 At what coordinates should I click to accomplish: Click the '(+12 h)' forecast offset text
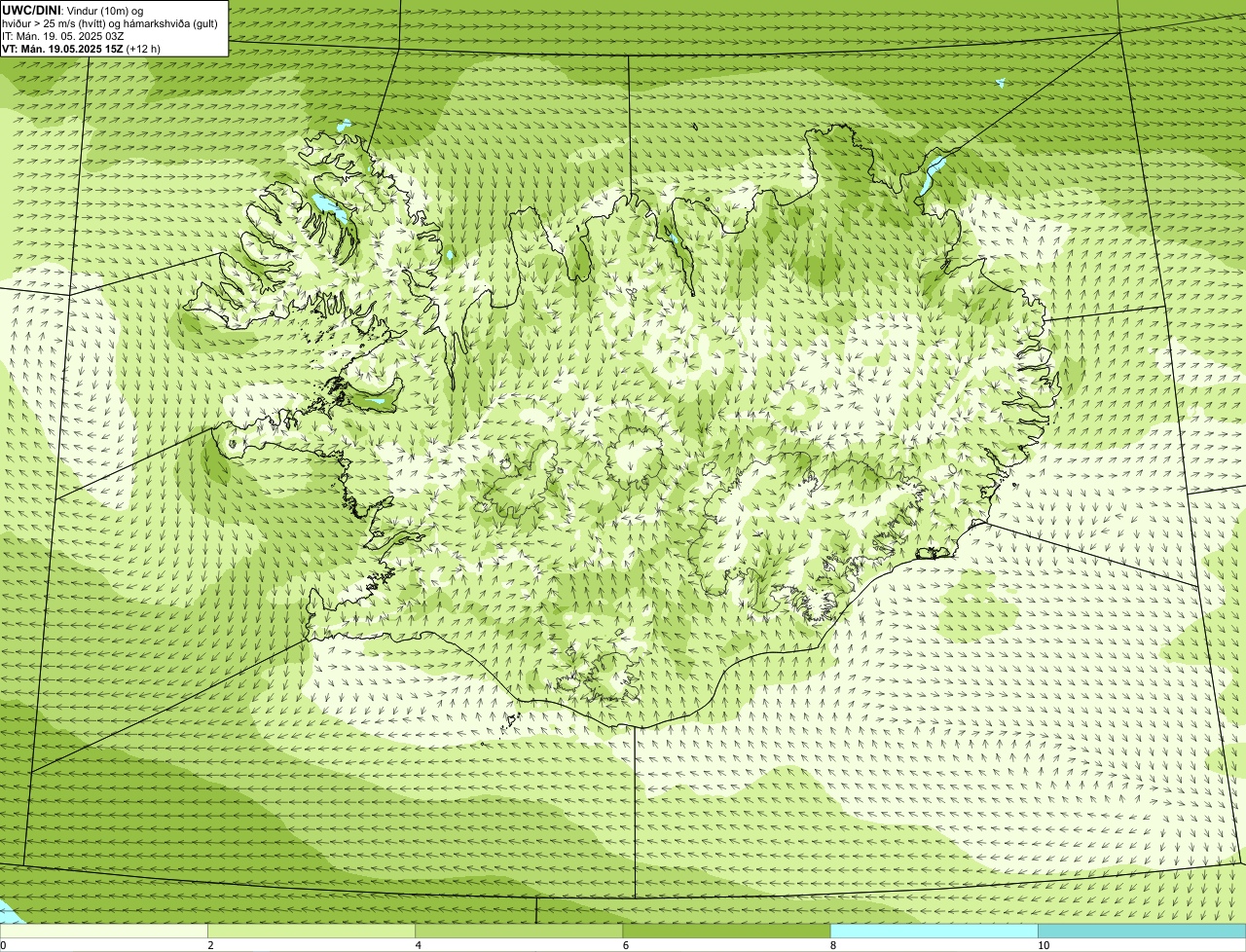pyautogui.click(x=143, y=48)
